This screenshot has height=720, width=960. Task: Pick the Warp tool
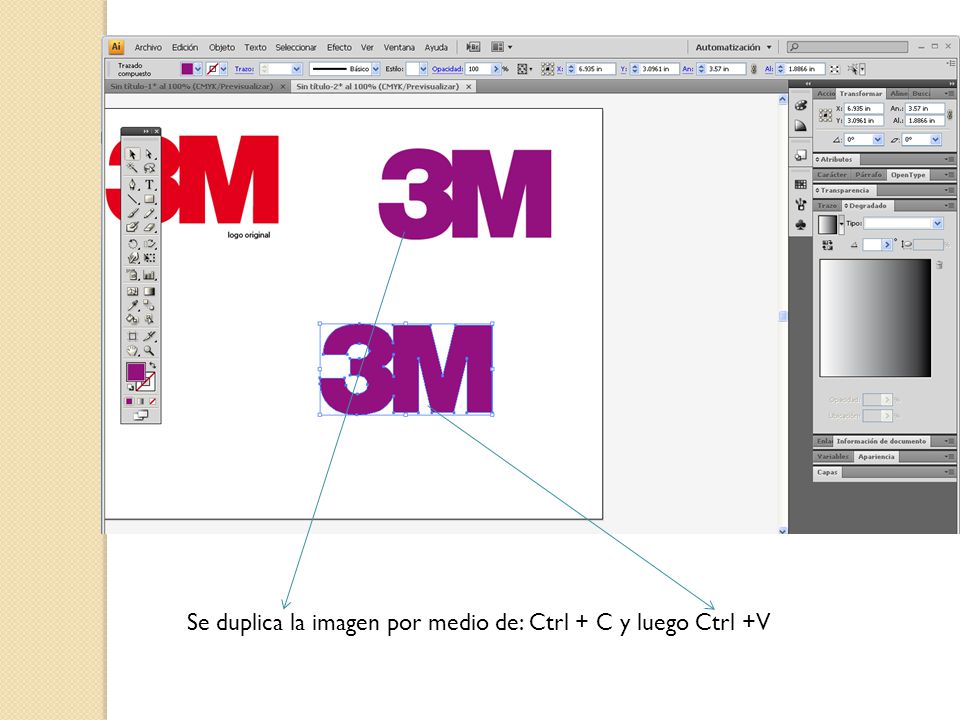click(132, 258)
